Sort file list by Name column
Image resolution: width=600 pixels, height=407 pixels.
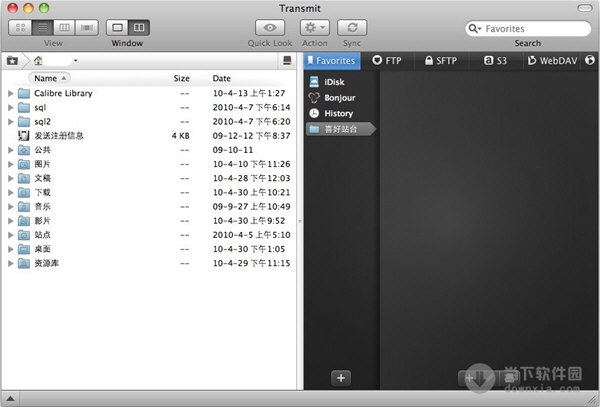50,78
